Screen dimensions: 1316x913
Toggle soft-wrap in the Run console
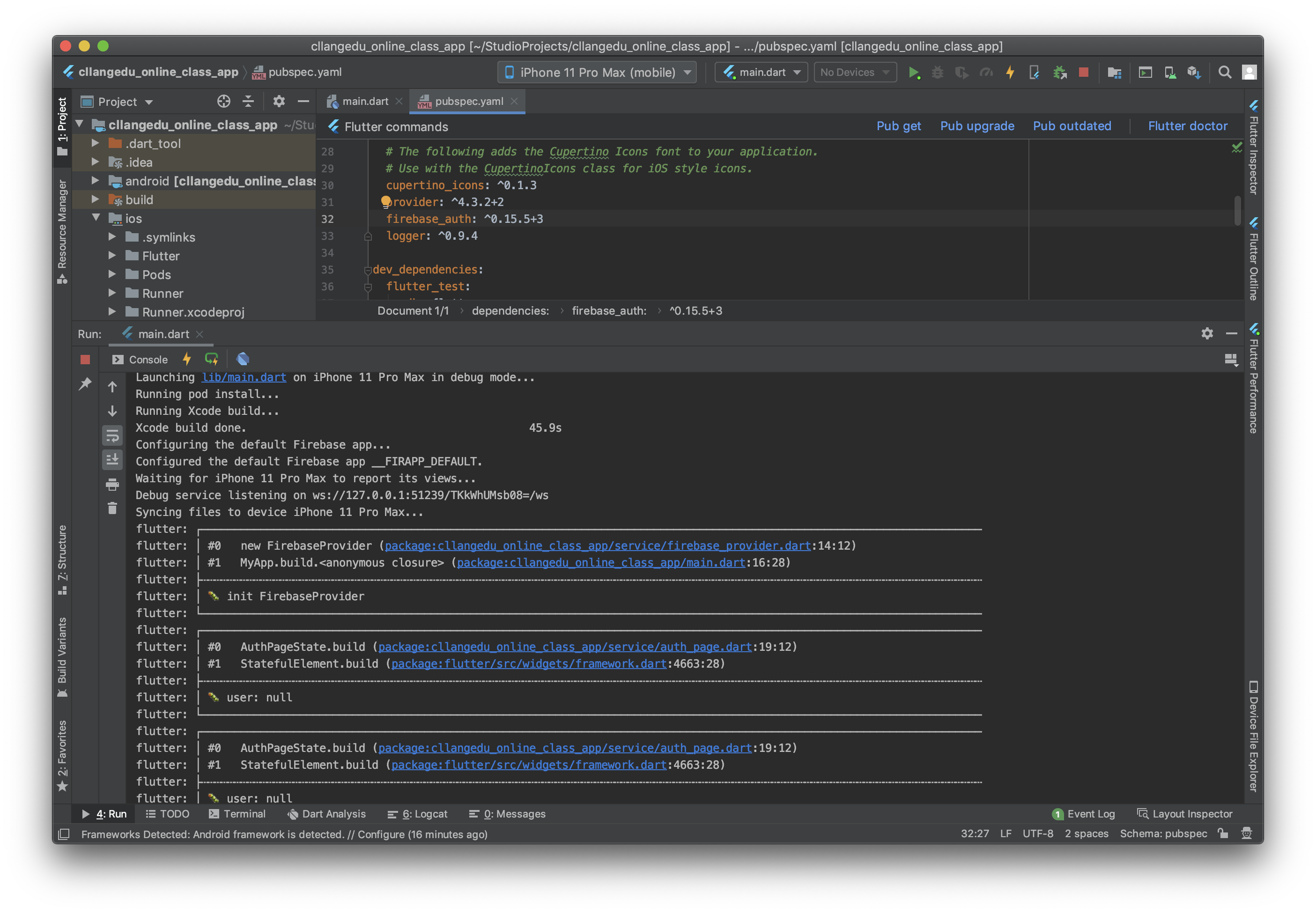click(112, 436)
